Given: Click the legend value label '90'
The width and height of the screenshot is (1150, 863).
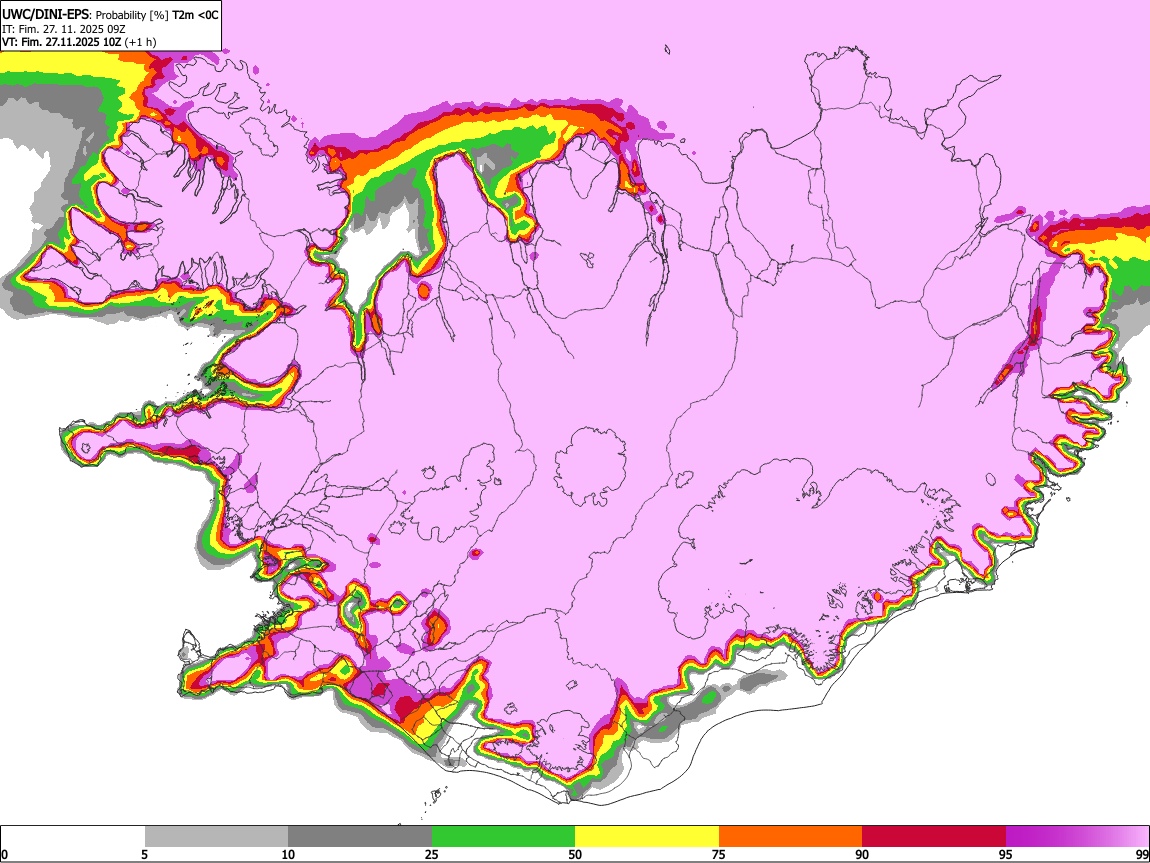Looking at the screenshot, I should point(862,854).
